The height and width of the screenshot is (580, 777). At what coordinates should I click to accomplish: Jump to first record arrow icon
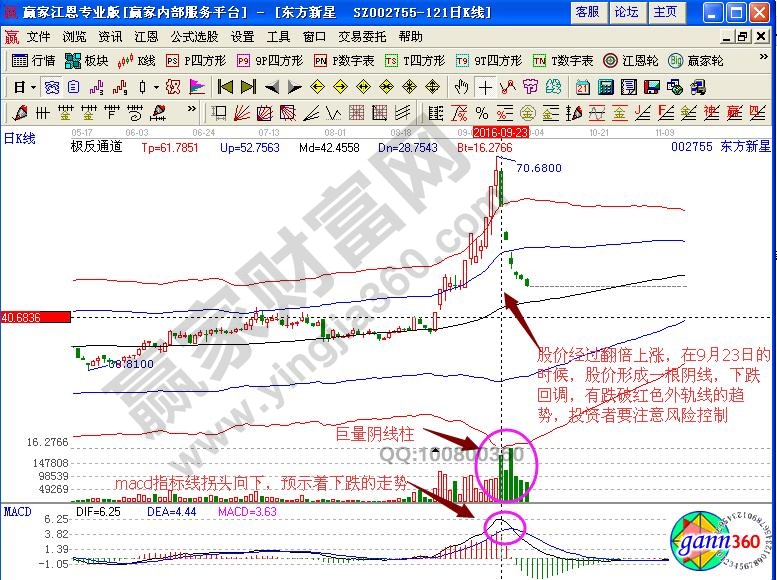(225, 86)
